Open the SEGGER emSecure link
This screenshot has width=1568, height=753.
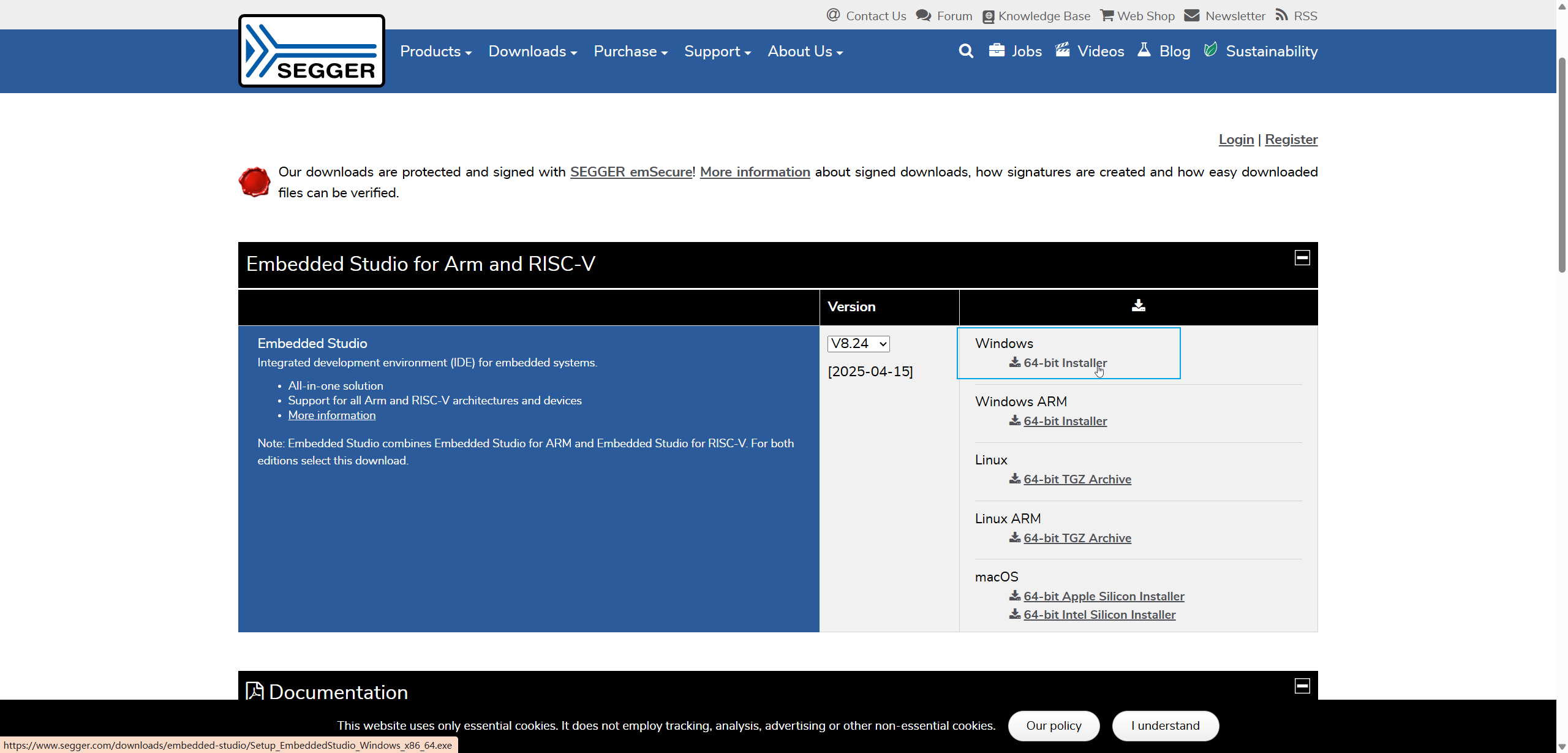point(631,172)
